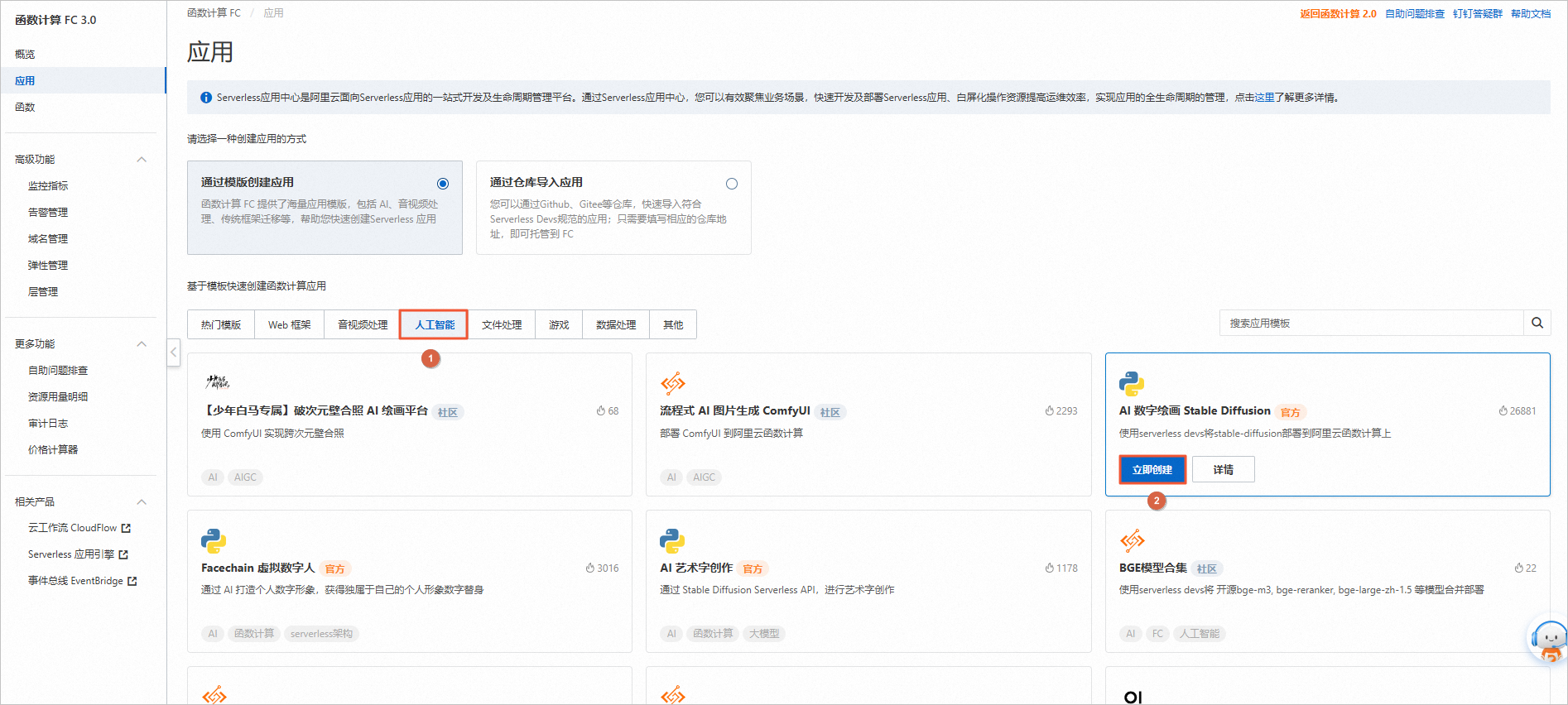Click the Python icon on AI 艺术字创作 card
The height and width of the screenshot is (705, 1568).
672,541
